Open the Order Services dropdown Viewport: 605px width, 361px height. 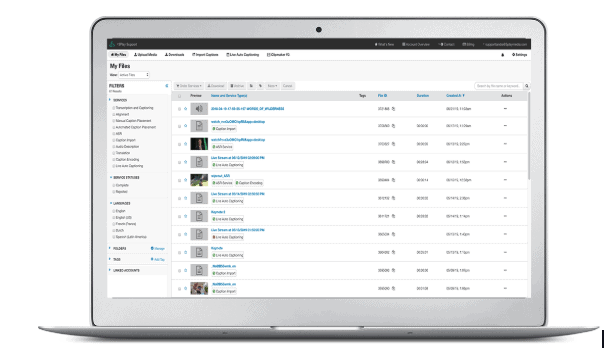pyautogui.click(x=189, y=86)
